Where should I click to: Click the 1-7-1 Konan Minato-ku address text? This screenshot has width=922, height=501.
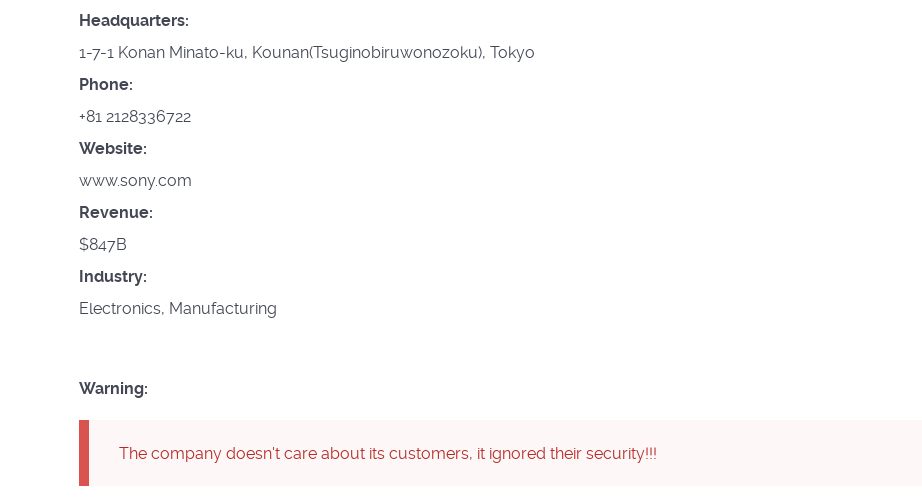point(162,52)
